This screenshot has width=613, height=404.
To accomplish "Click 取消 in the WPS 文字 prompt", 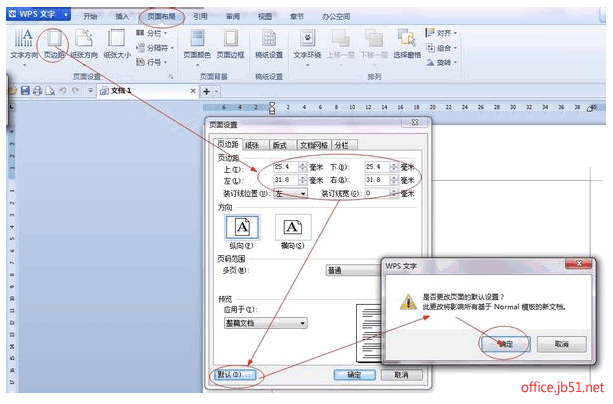I will coord(562,344).
